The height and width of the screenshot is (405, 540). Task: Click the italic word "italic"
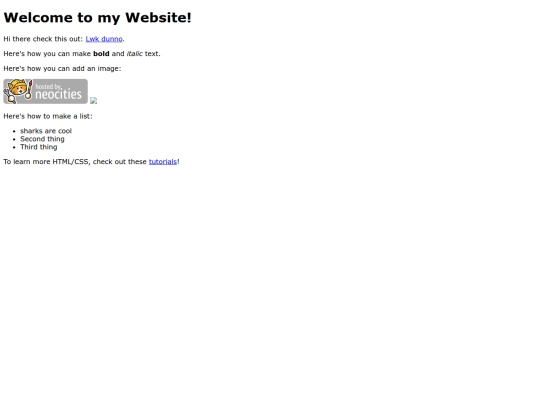pos(135,54)
